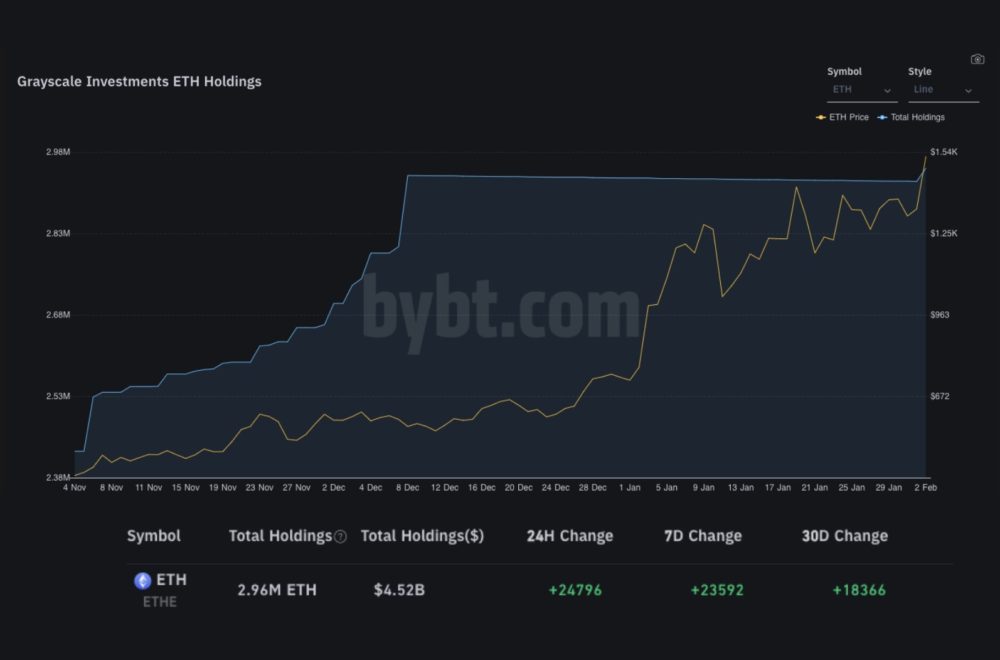Viewport: 1000px width, 660px height.
Task: Click the Total Holdings help icon
Action: (x=341, y=537)
